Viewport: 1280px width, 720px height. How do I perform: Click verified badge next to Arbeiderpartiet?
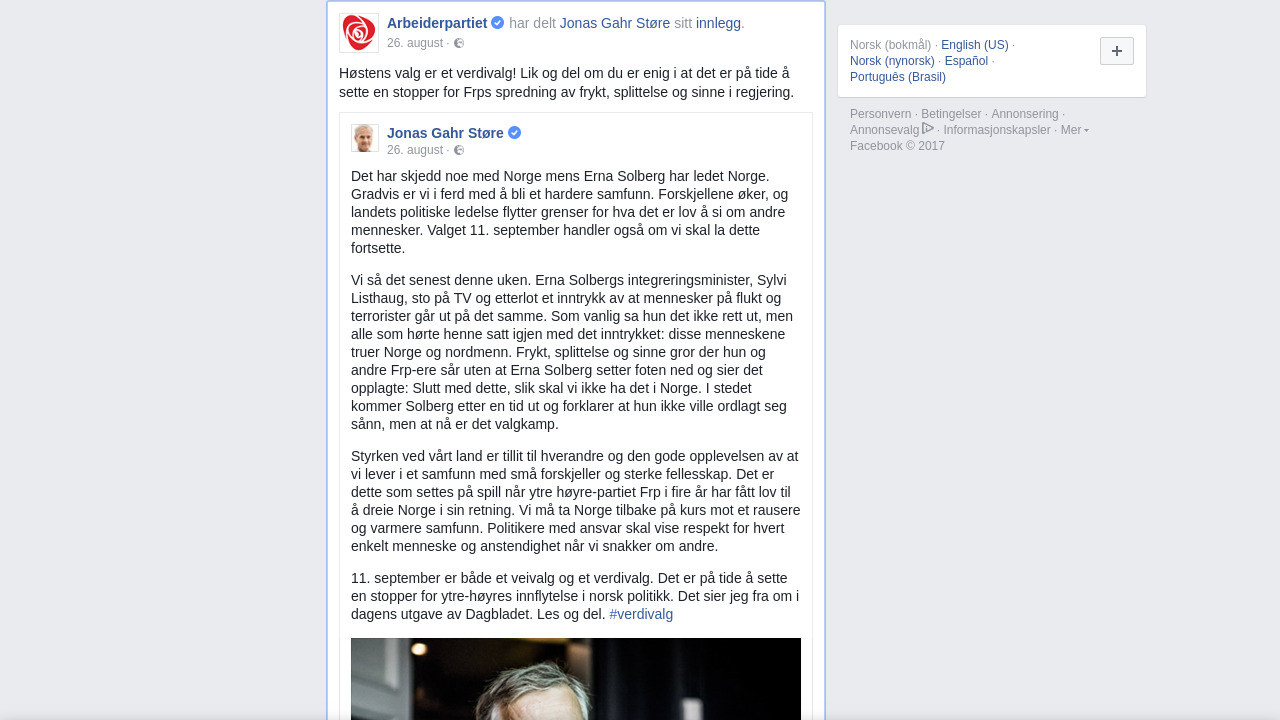click(498, 23)
